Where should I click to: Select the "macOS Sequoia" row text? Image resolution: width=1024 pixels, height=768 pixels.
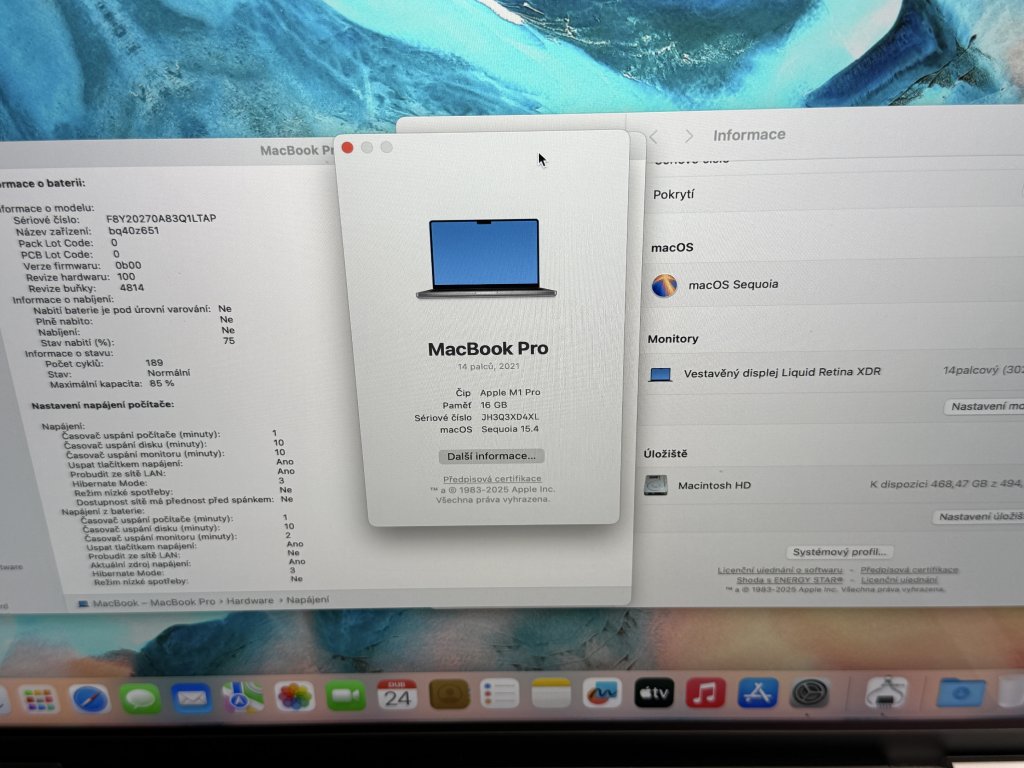(x=733, y=285)
